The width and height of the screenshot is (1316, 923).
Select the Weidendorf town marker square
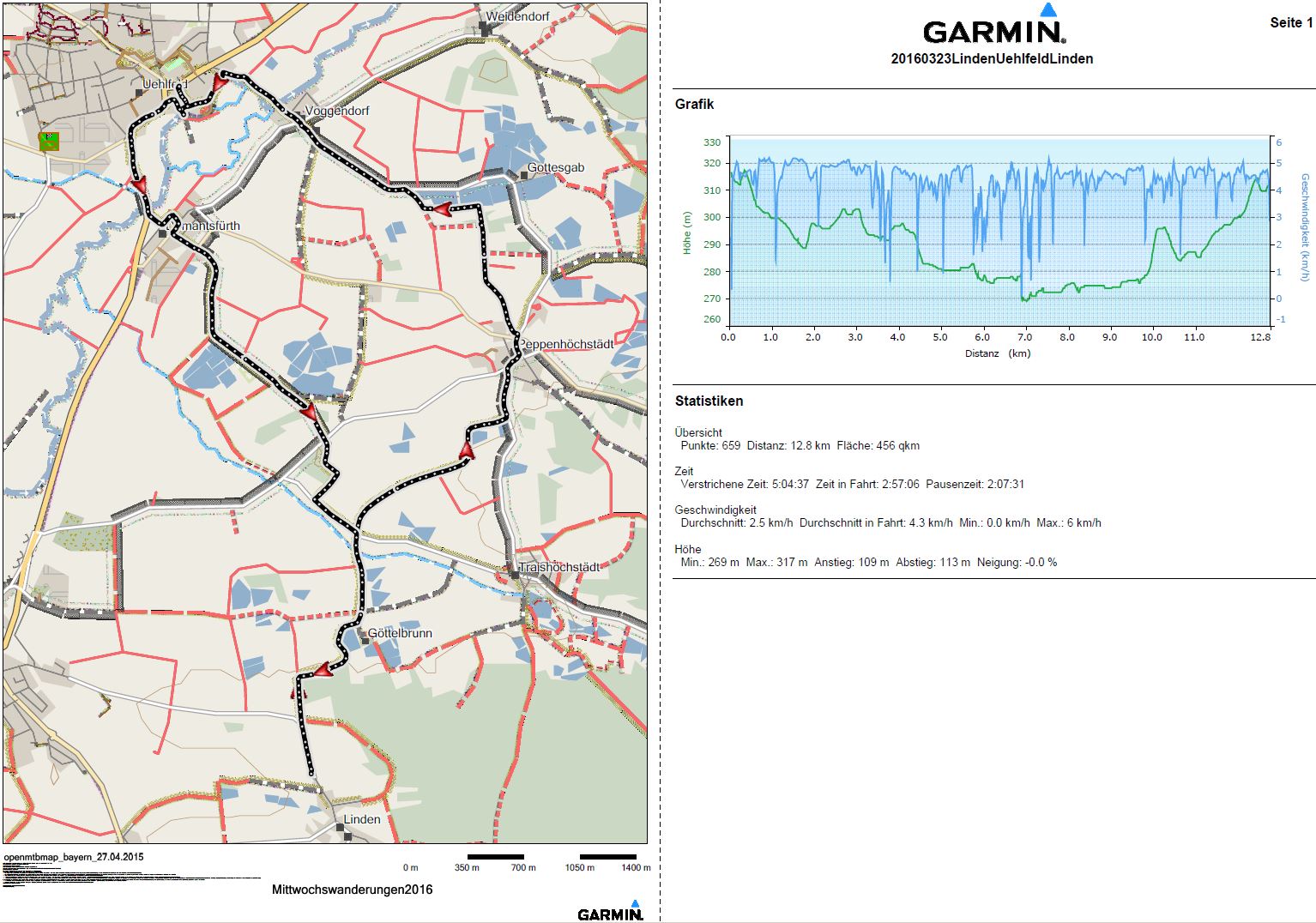coord(486,30)
